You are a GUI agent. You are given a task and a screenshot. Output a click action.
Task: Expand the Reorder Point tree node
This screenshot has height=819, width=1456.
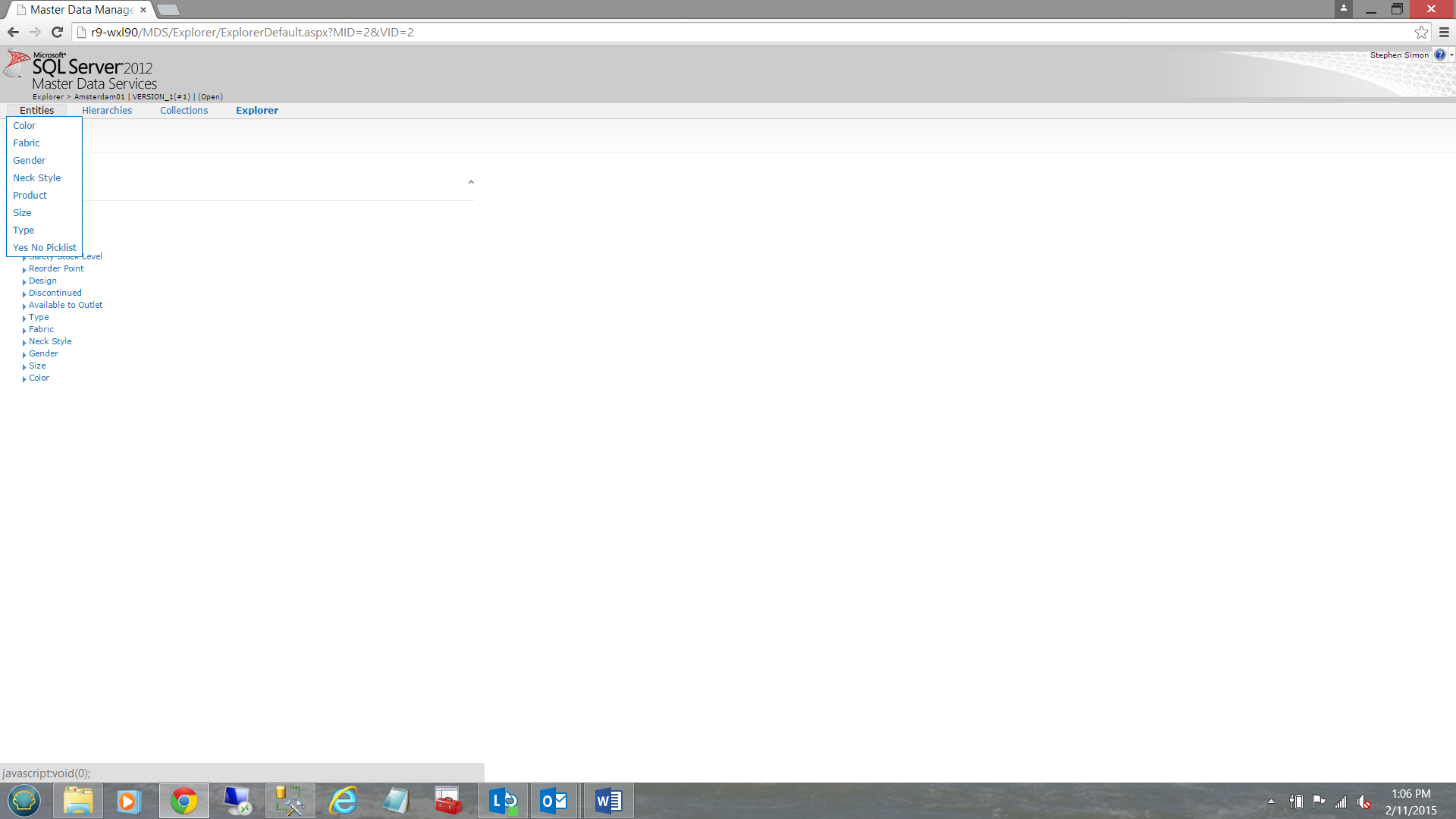pyautogui.click(x=24, y=269)
